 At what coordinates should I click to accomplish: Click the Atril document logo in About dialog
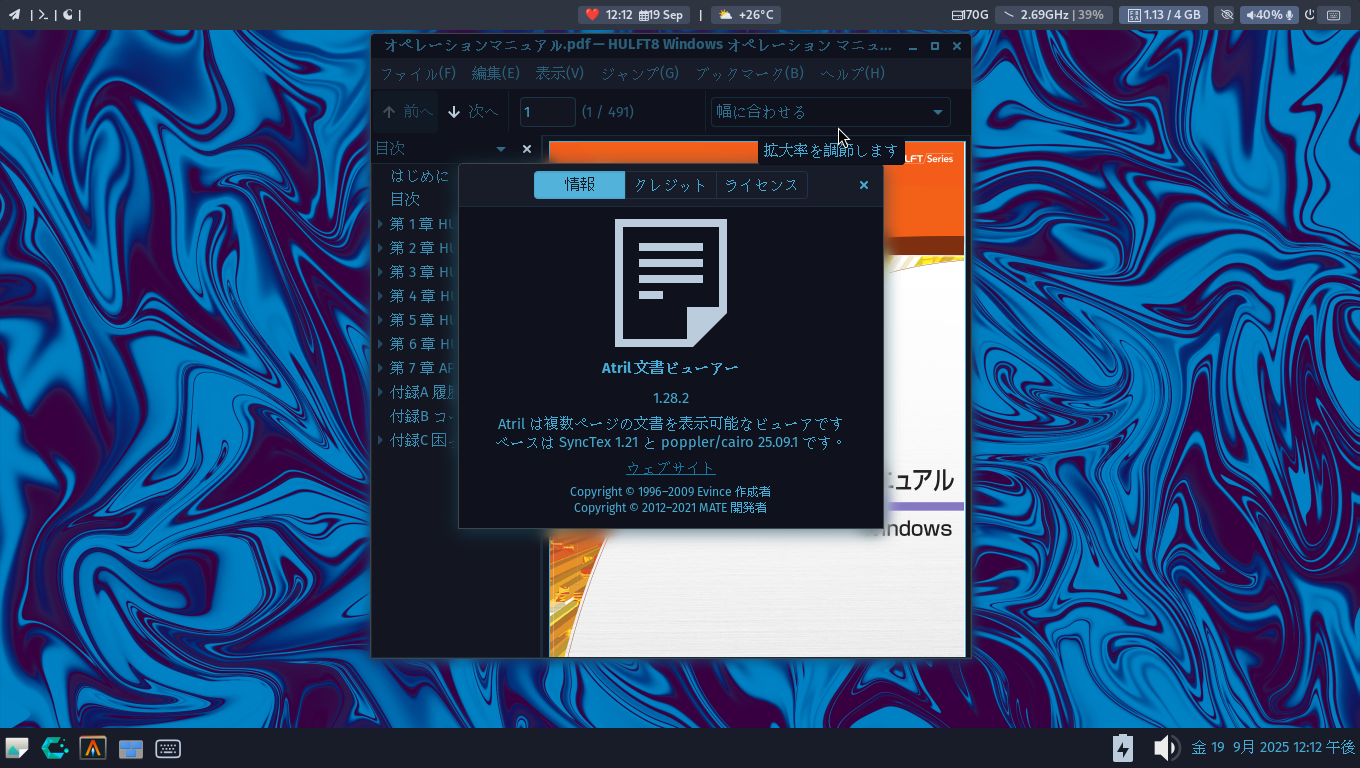[671, 283]
